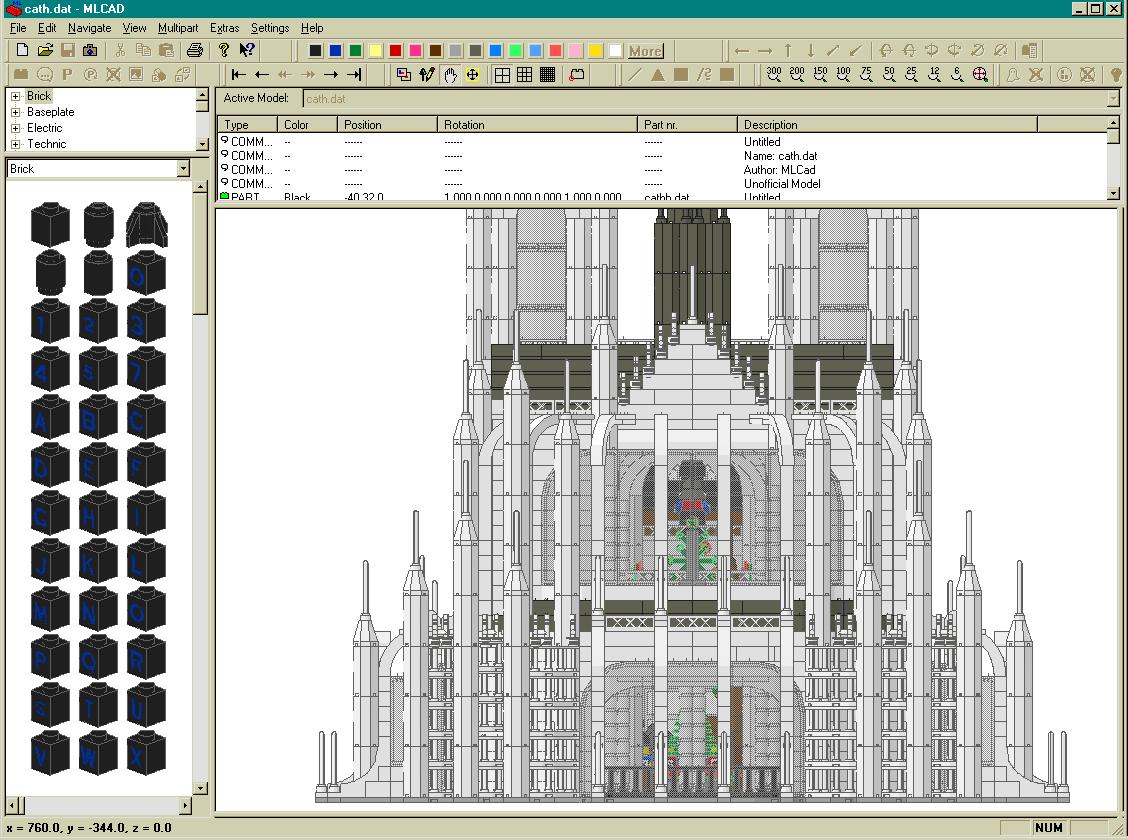Click the New file icon
The image size is (1128, 840).
pyautogui.click(x=22, y=50)
